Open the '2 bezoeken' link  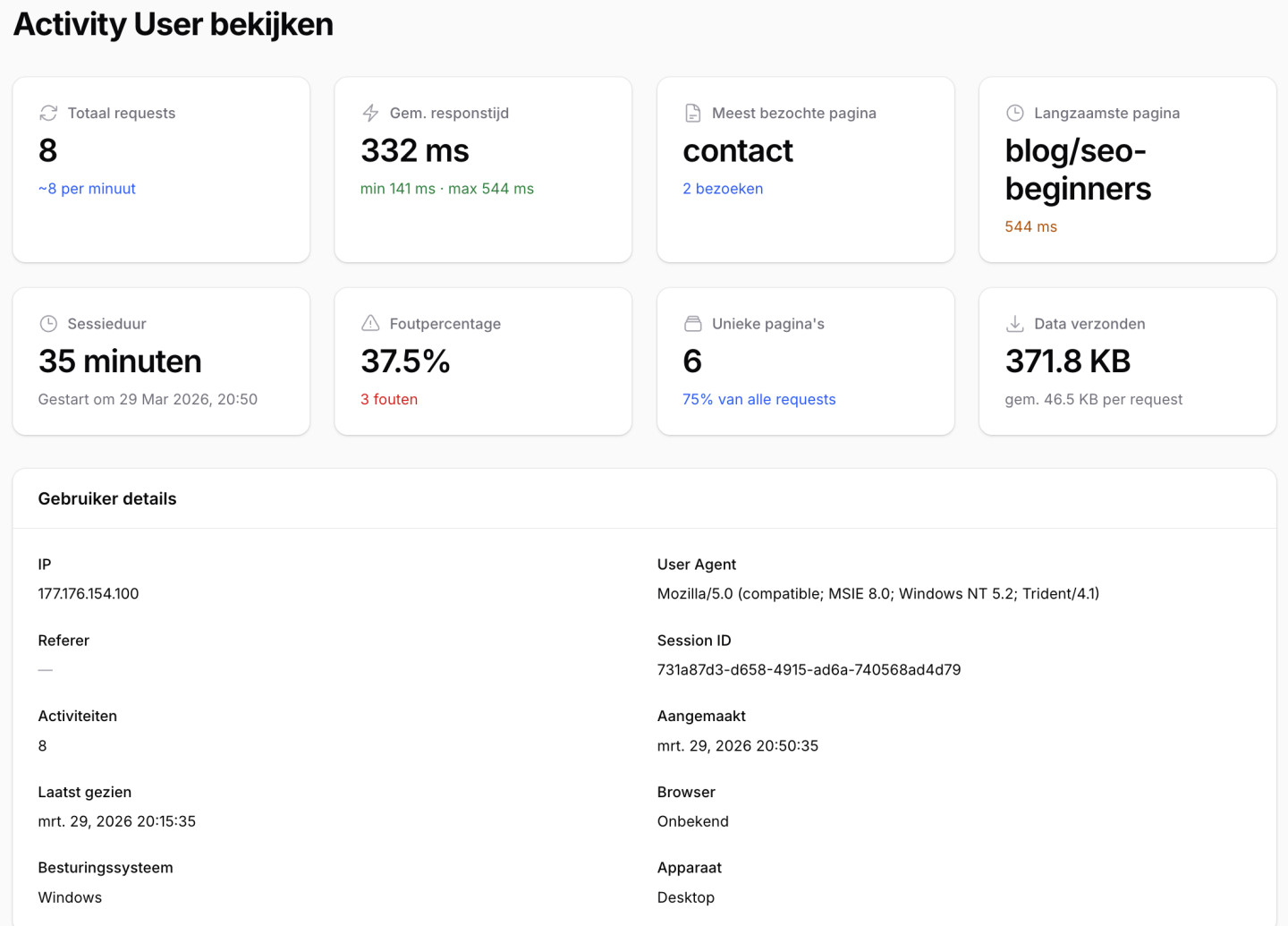(723, 189)
